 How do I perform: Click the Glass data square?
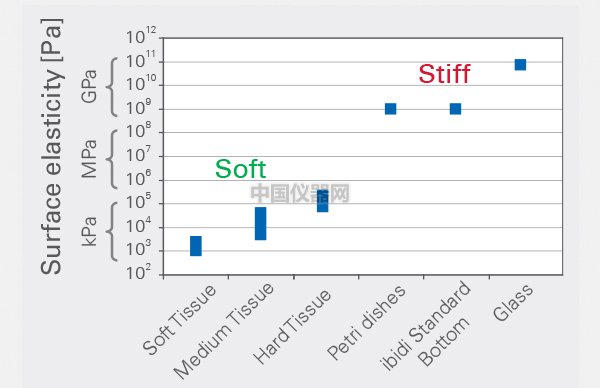(x=520, y=65)
